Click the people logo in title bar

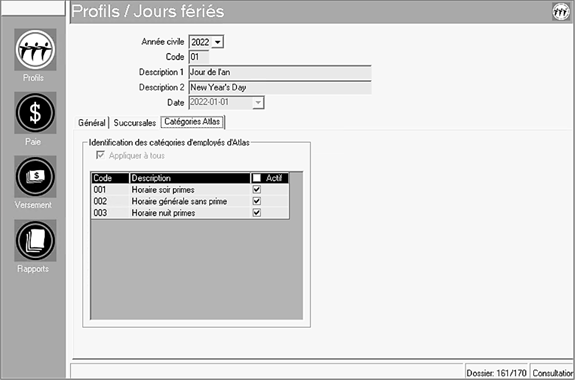pyautogui.click(x=561, y=12)
